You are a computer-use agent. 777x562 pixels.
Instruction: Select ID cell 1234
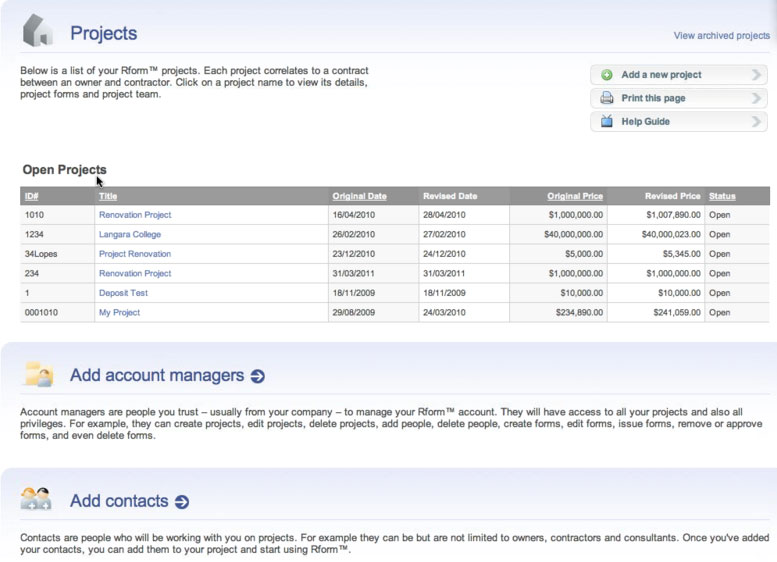34,234
